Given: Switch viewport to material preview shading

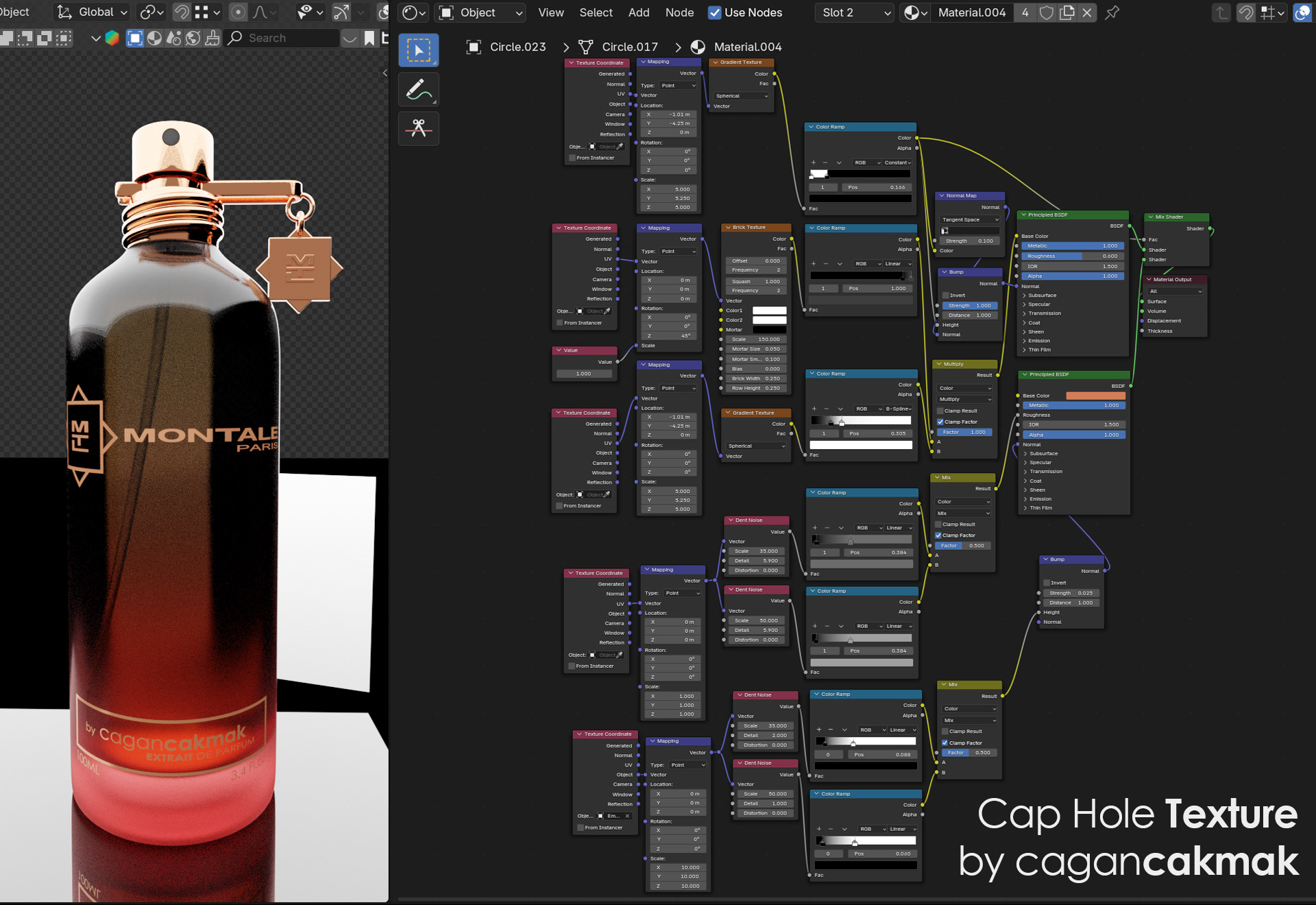Looking at the screenshot, I should (x=154, y=38).
